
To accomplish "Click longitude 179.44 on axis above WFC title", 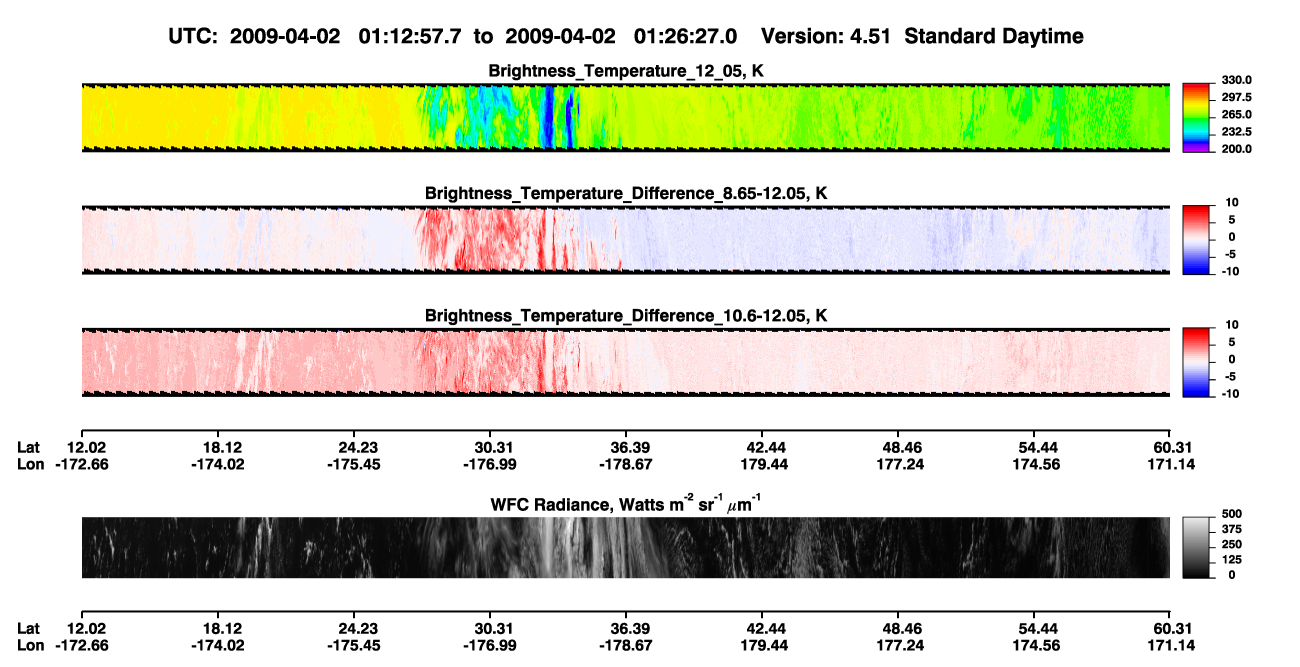I will pyautogui.click(x=762, y=465).
